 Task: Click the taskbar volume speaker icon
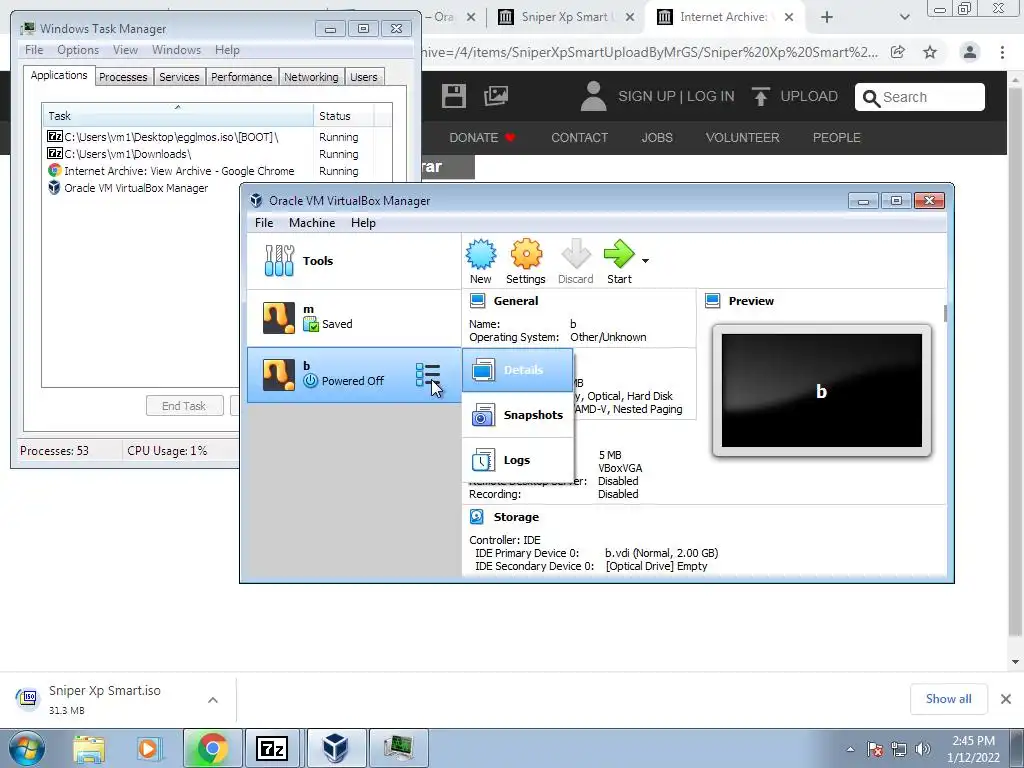(922, 749)
